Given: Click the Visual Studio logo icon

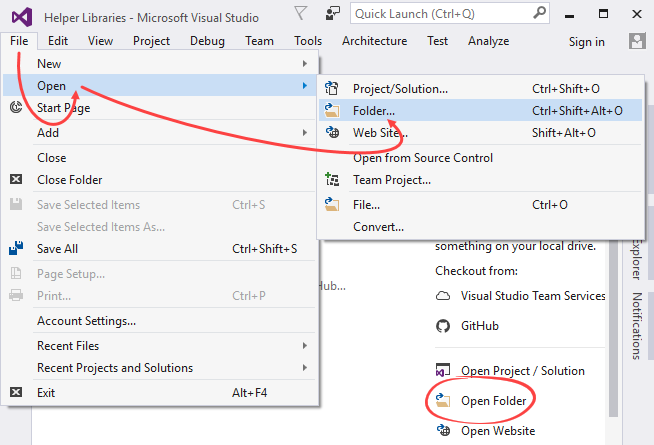Looking at the screenshot, I should [x=22, y=17].
